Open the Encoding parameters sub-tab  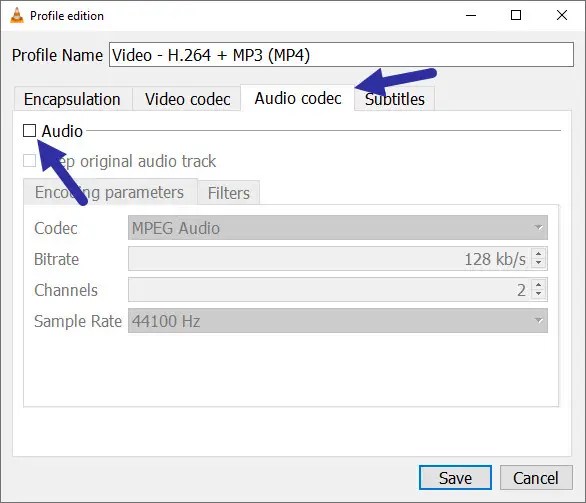[x=110, y=192]
